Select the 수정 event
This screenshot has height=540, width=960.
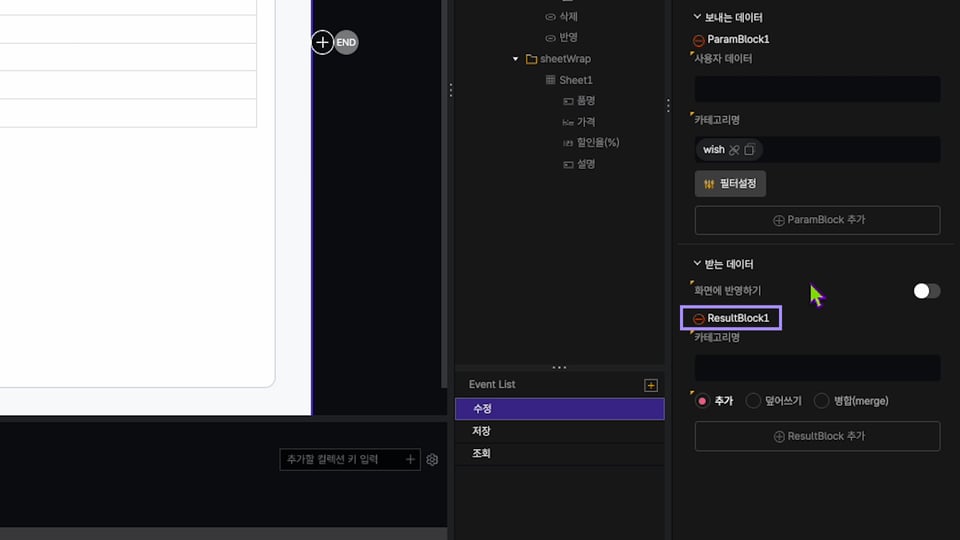pyautogui.click(x=560, y=408)
